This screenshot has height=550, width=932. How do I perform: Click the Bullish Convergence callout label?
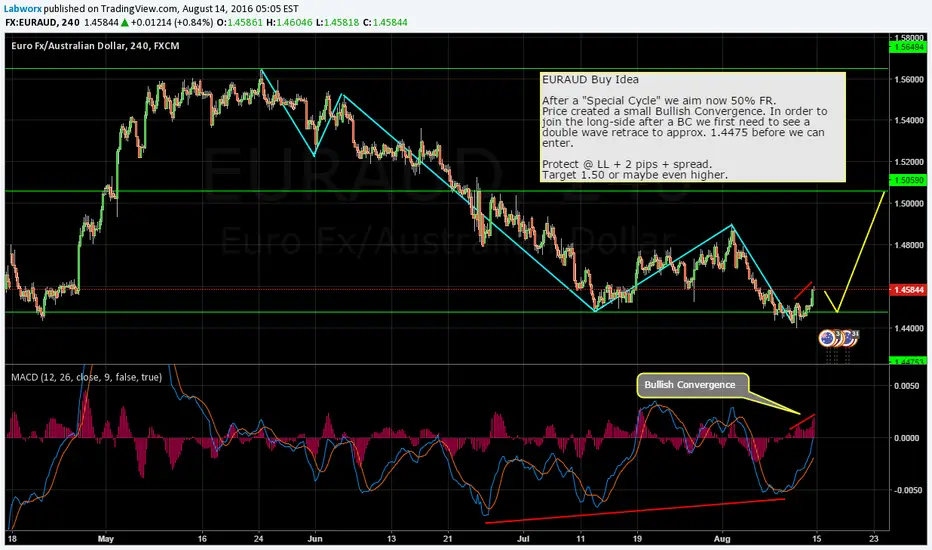(692, 385)
